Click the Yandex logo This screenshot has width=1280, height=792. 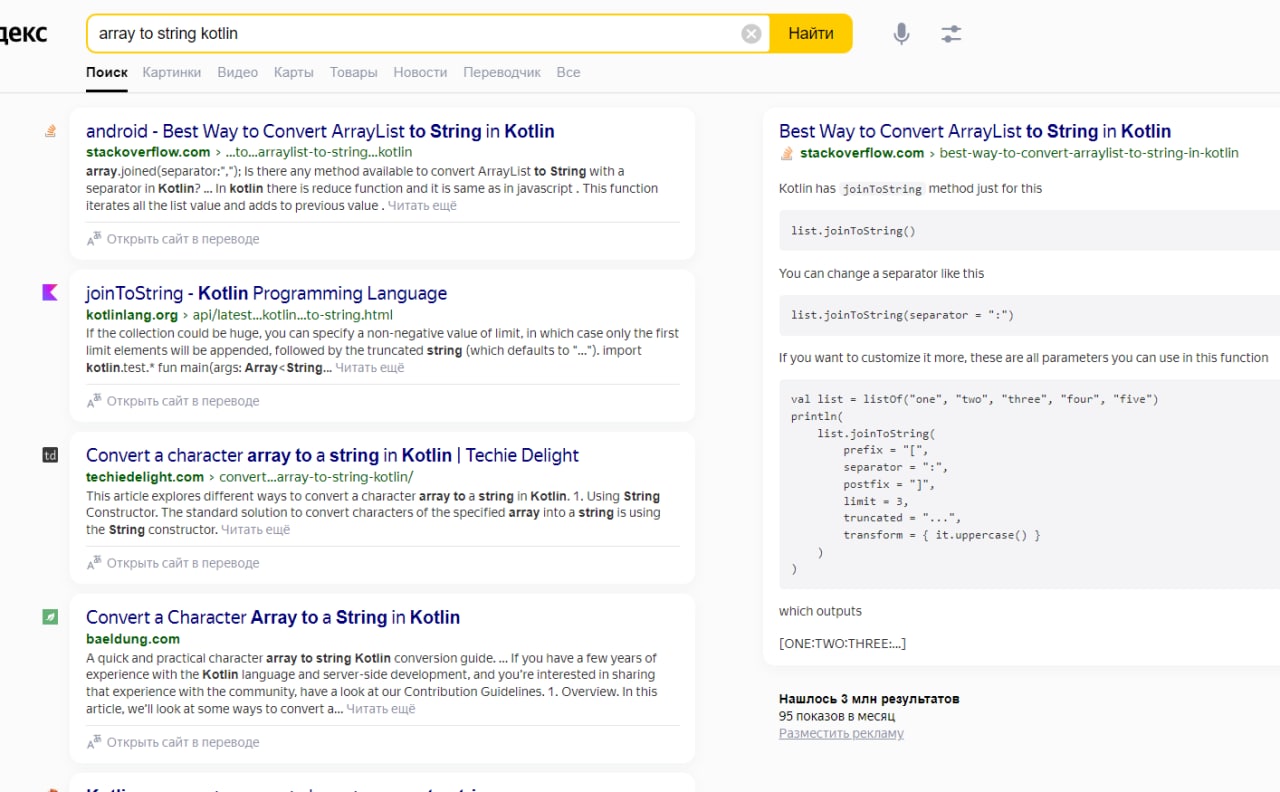coord(23,33)
